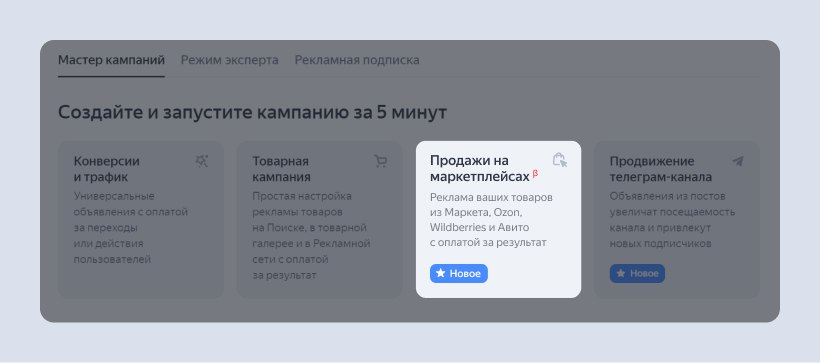820x363 pixels.
Task: Switch to the Мастер кампаний tab
Action: 111,60
